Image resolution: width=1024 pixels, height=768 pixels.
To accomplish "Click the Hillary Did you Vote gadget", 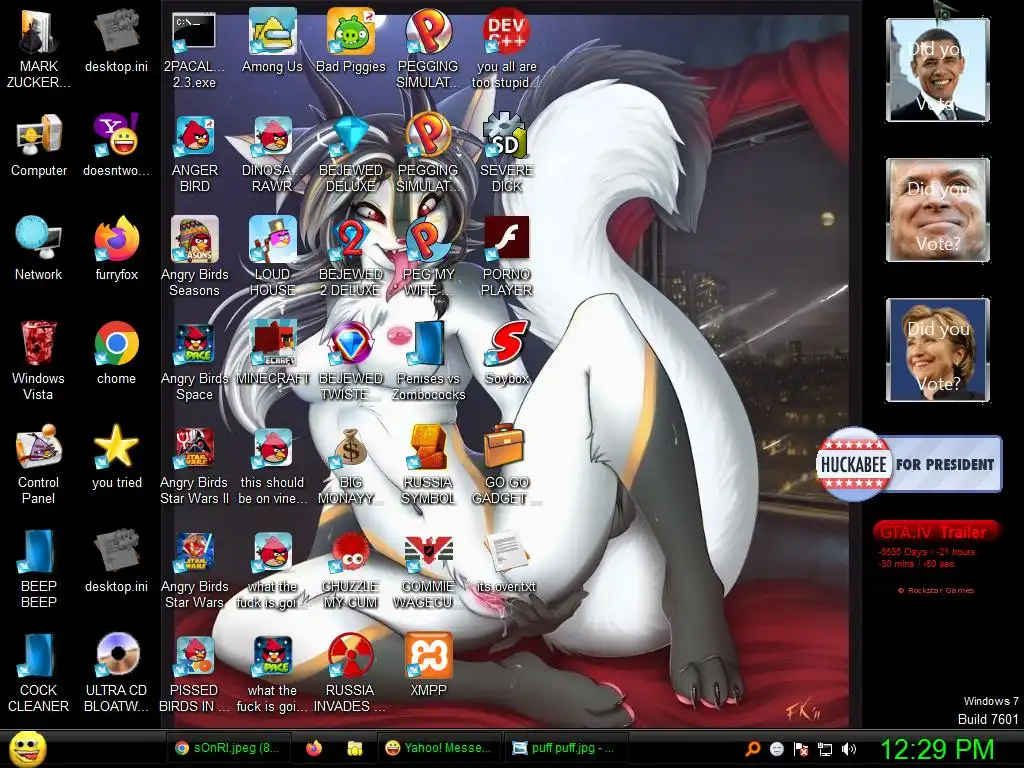I will point(938,349).
